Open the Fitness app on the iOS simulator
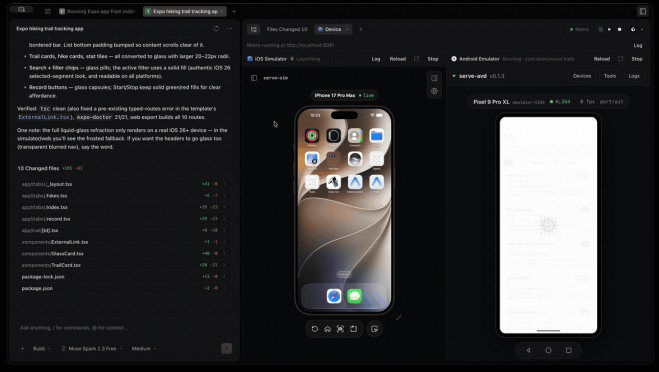659x372 pixels. click(x=312, y=136)
